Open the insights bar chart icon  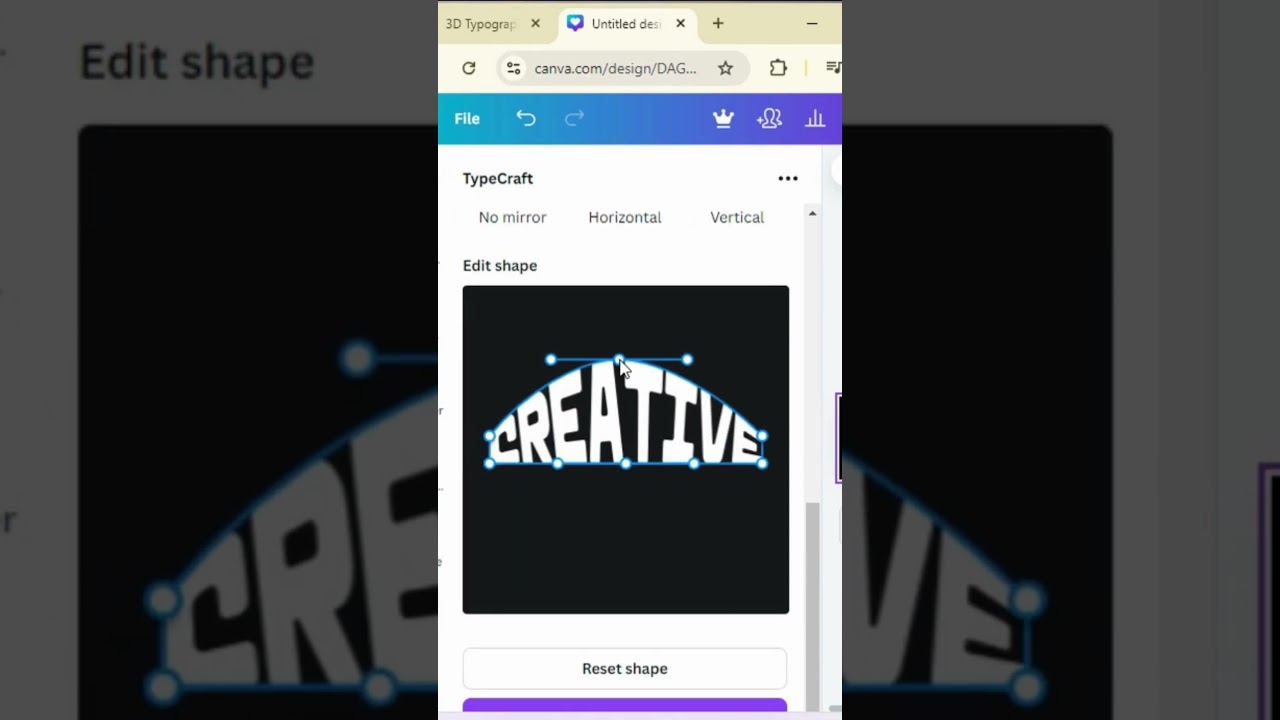(815, 119)
